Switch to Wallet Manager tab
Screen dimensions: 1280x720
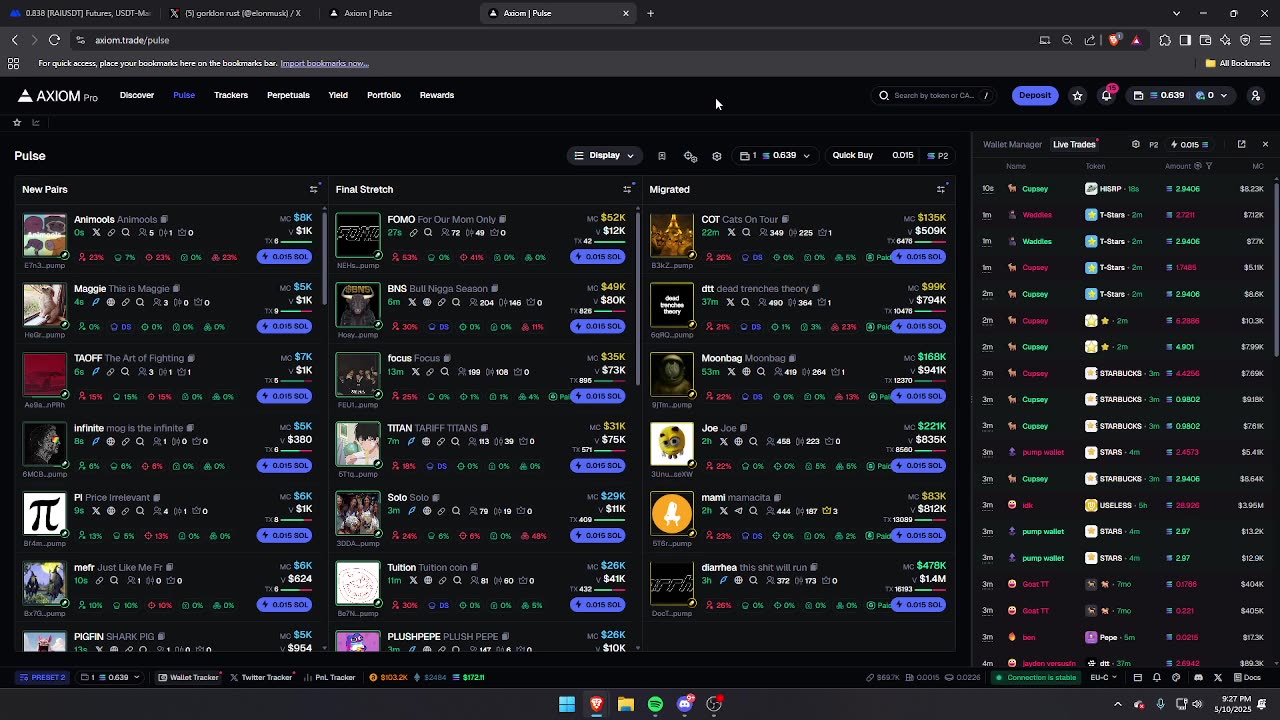point(1012,144)
